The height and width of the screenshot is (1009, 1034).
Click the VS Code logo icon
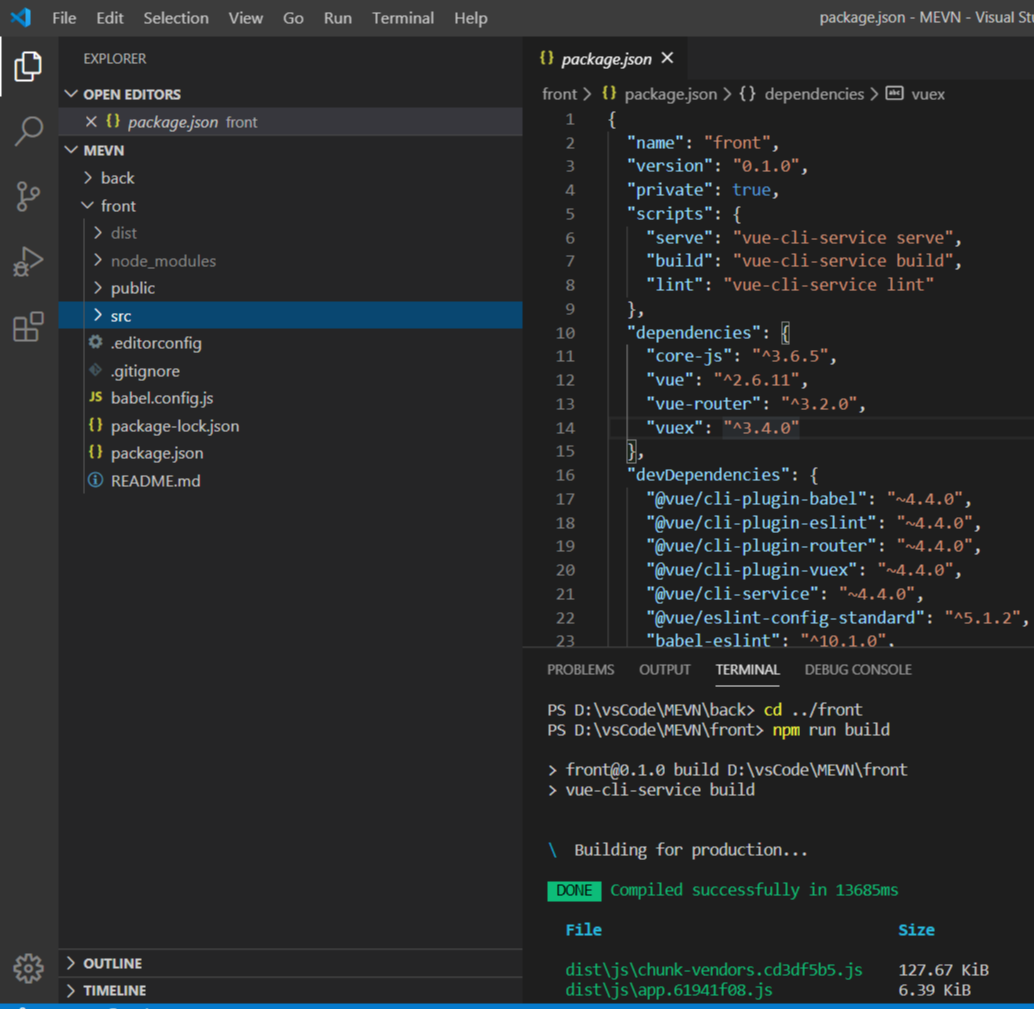[21, 17]
